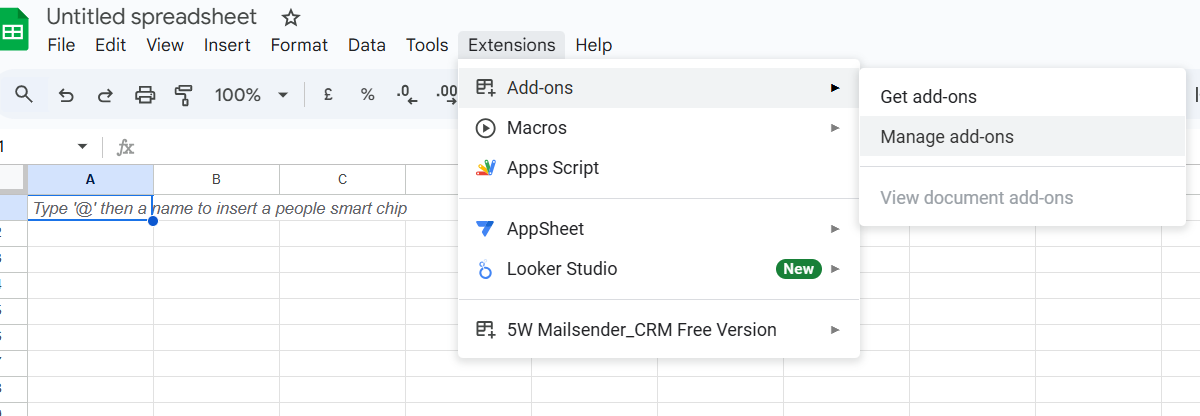Open the Insert menu
This screenshot has width=1200, height=416.
click(227, 45)
